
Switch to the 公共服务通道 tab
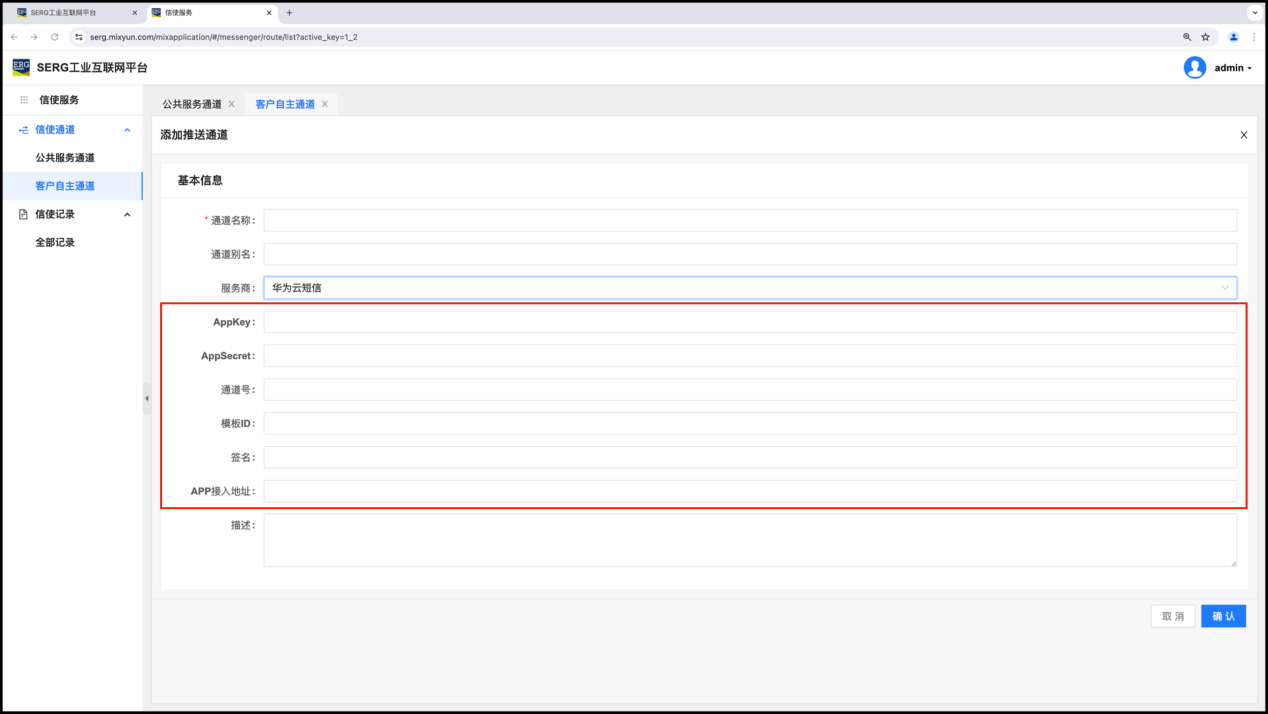pos(192,104)
